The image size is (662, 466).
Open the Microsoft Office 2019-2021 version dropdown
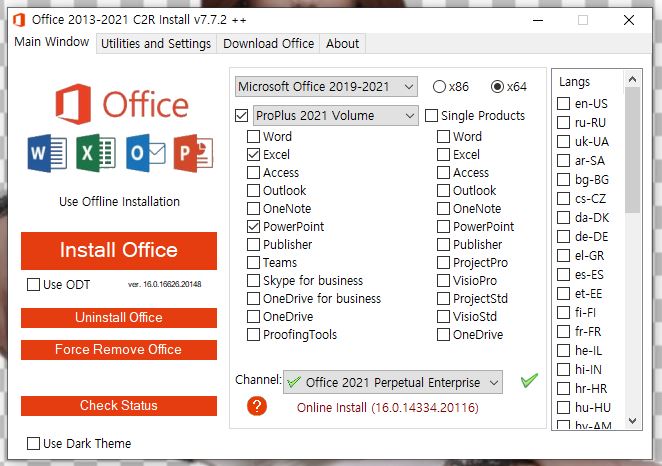coord(326,87)
